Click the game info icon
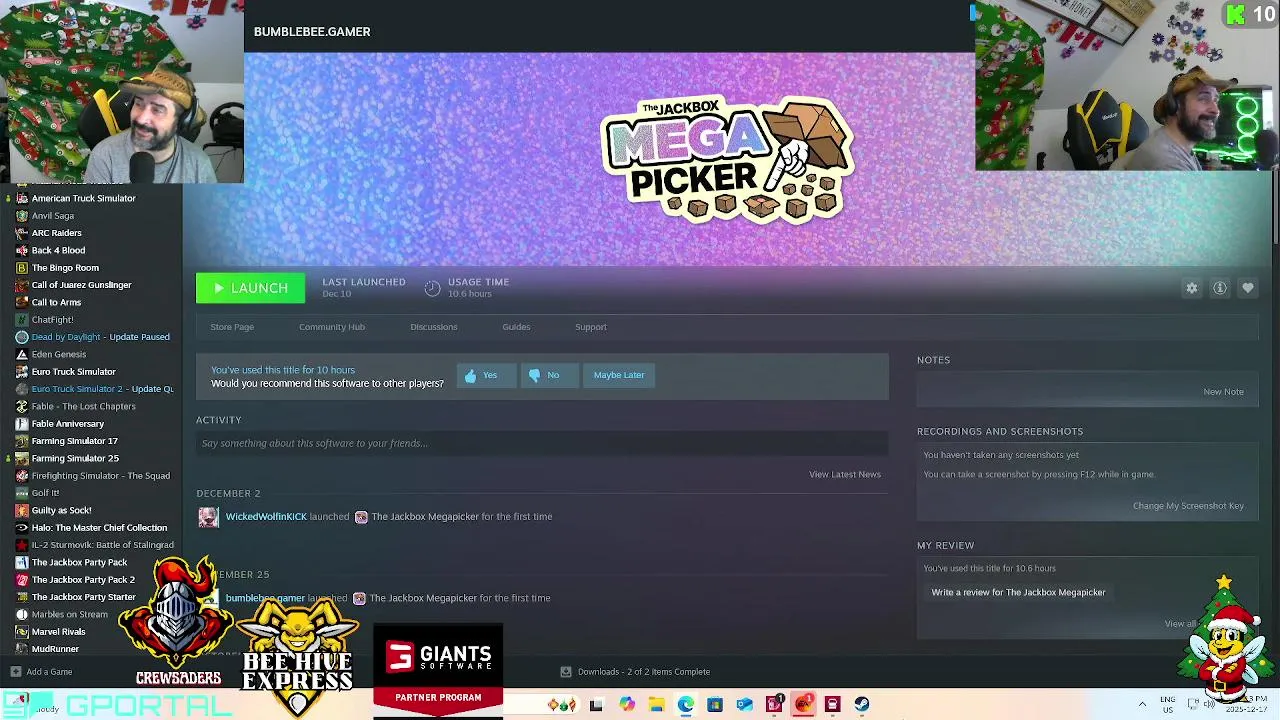The image size is (1280, 720). click(x=1220, y=288)
